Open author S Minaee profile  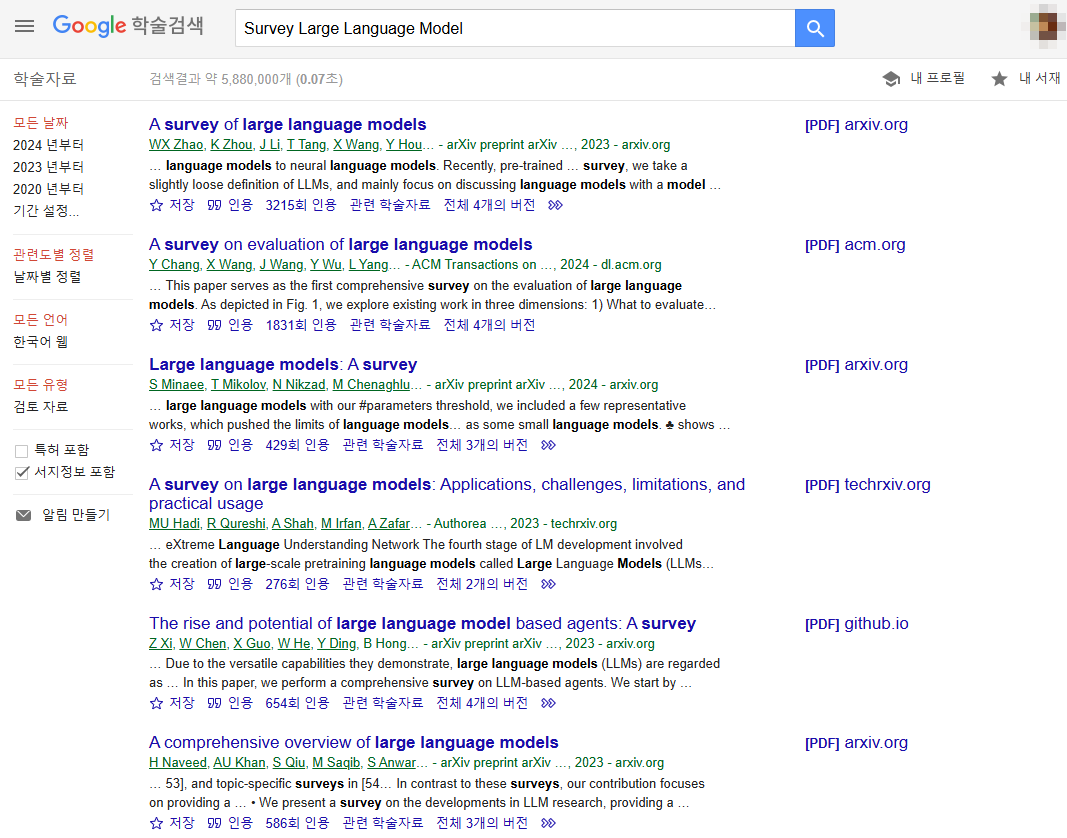(x=176, y=385)
